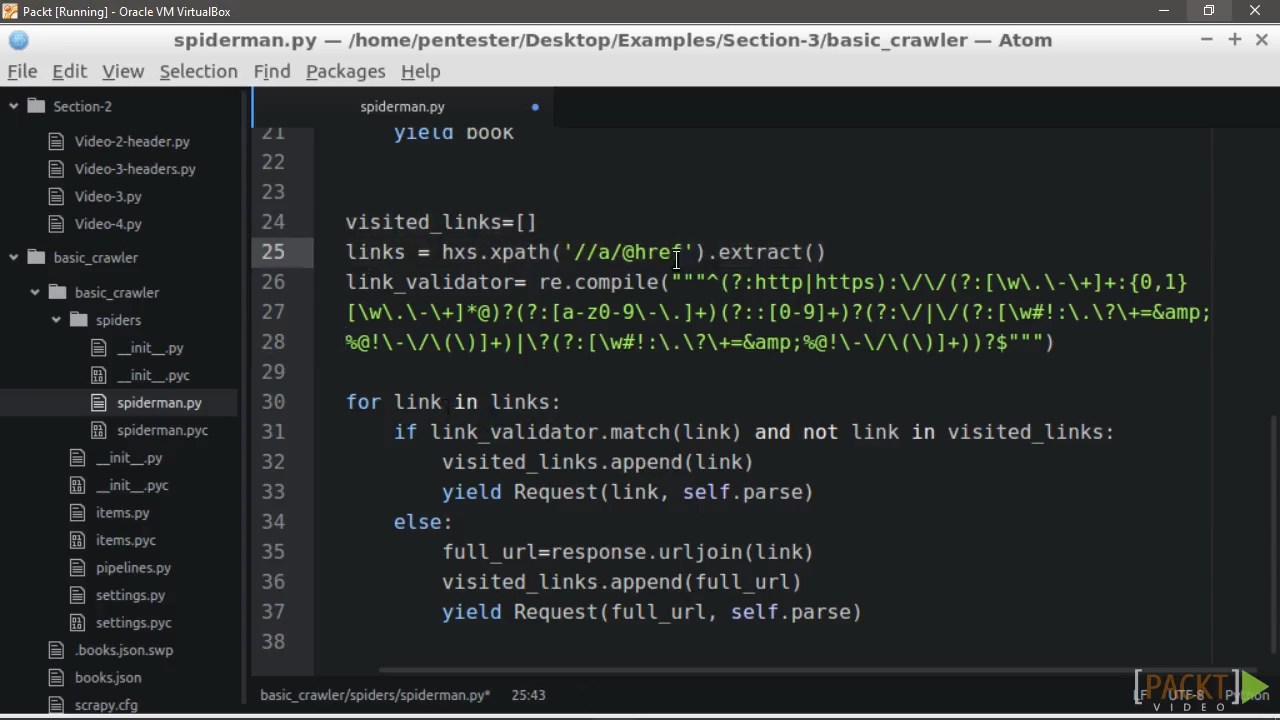
Task: Open scrapy.cfg in the tree view
Action: pyautogui.click(x=106, y=705)
